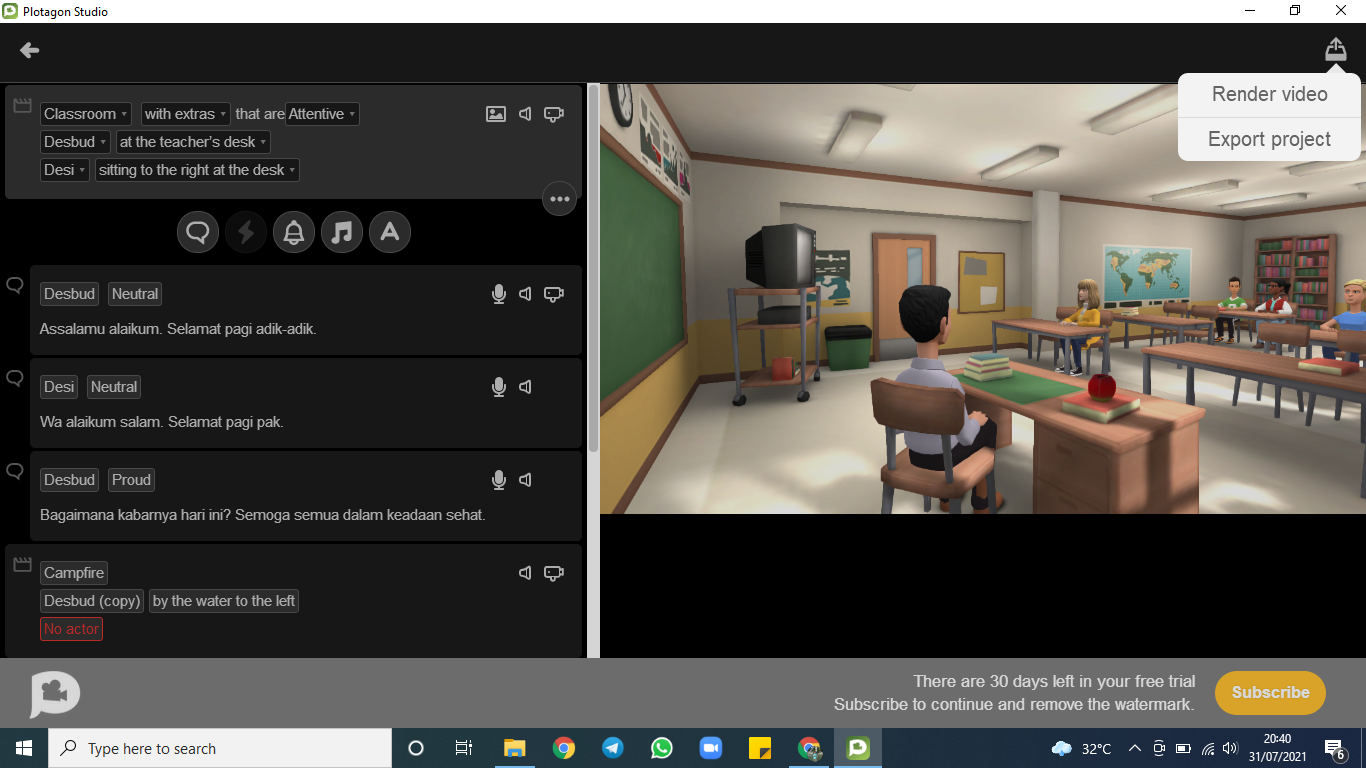
Task: Record voice for 'Wa alaikum salam' dialogue
Action: [498, 387]
